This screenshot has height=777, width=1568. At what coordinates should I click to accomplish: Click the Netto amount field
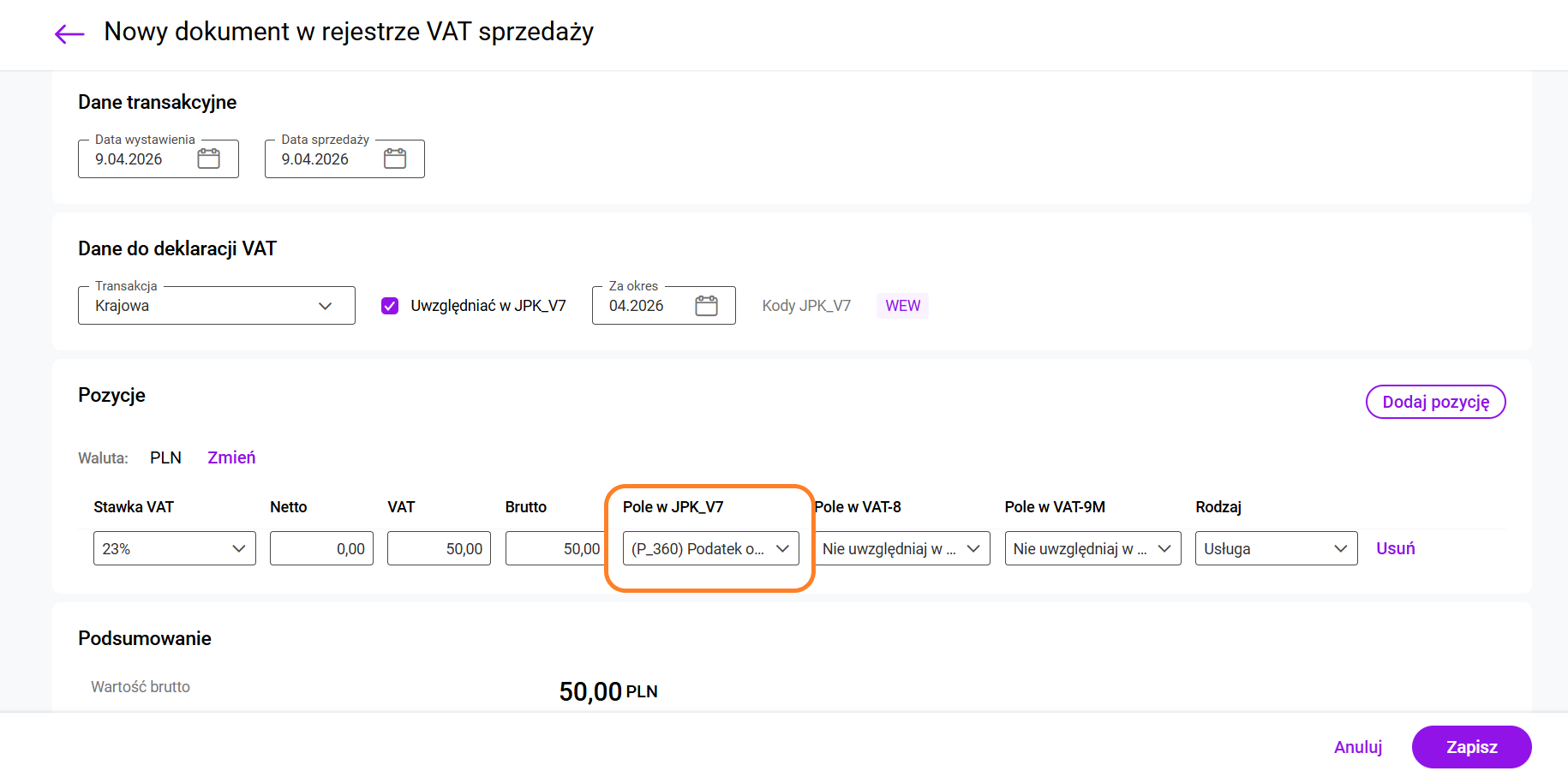[321, 549]
